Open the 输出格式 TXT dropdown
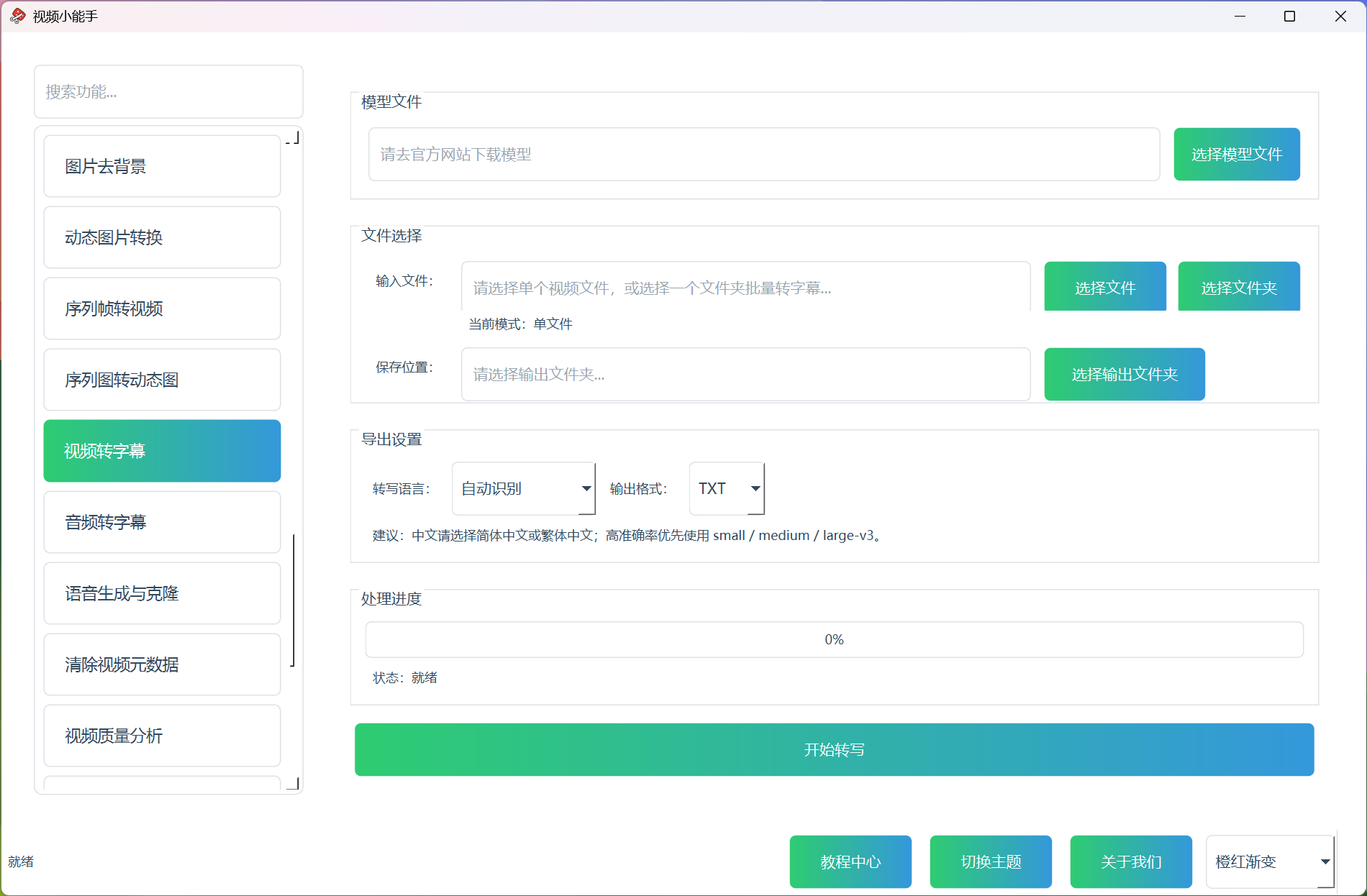The image size is (1367, 896). 727,489
